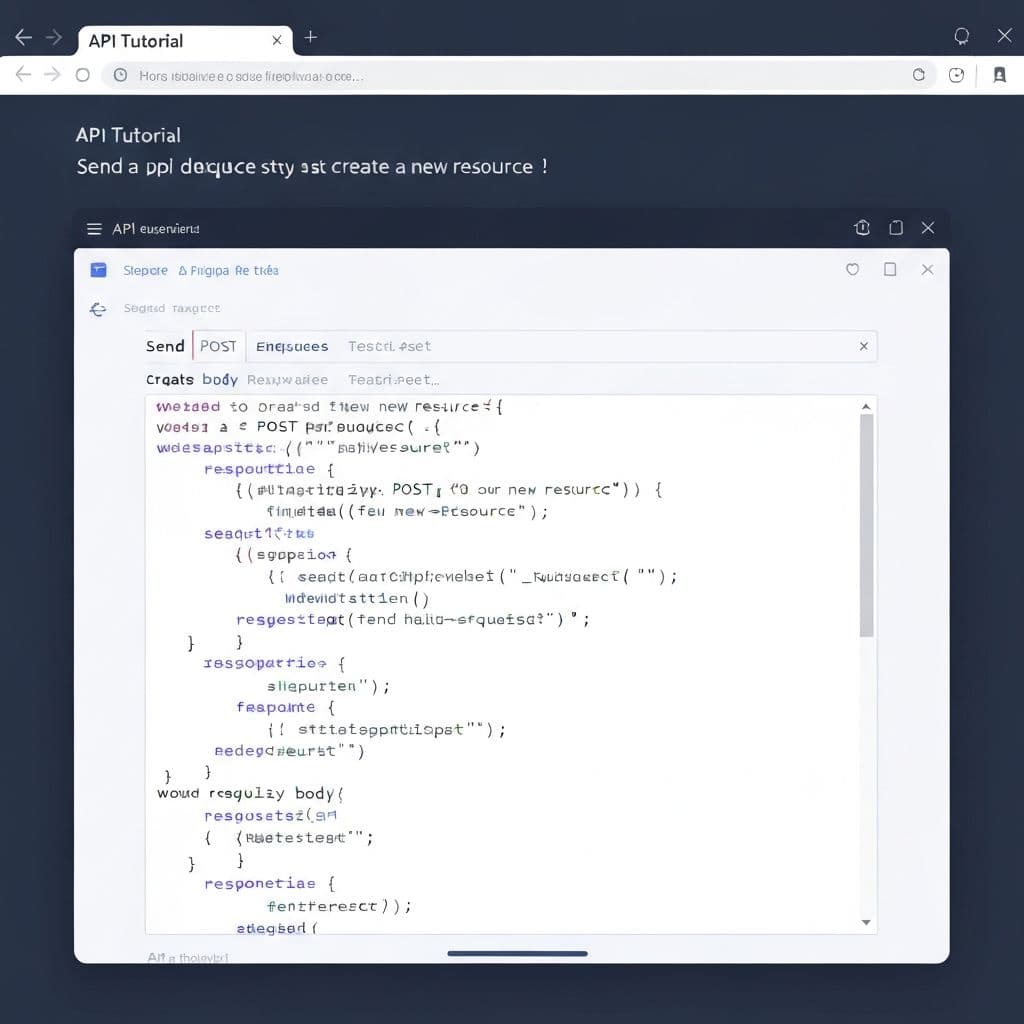The height and width of the screenshot is (1024, 1024).
Task: Open a new browser tab with the plus
Action: (310, 36)
